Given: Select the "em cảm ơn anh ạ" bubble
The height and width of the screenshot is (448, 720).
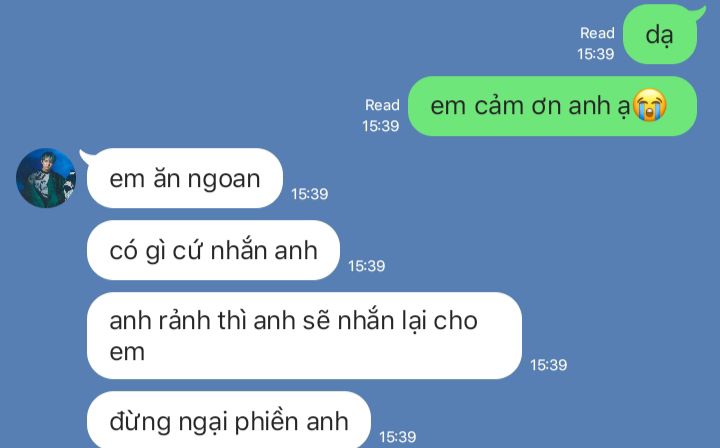Looking at the screenshot, I should (552, 106).
